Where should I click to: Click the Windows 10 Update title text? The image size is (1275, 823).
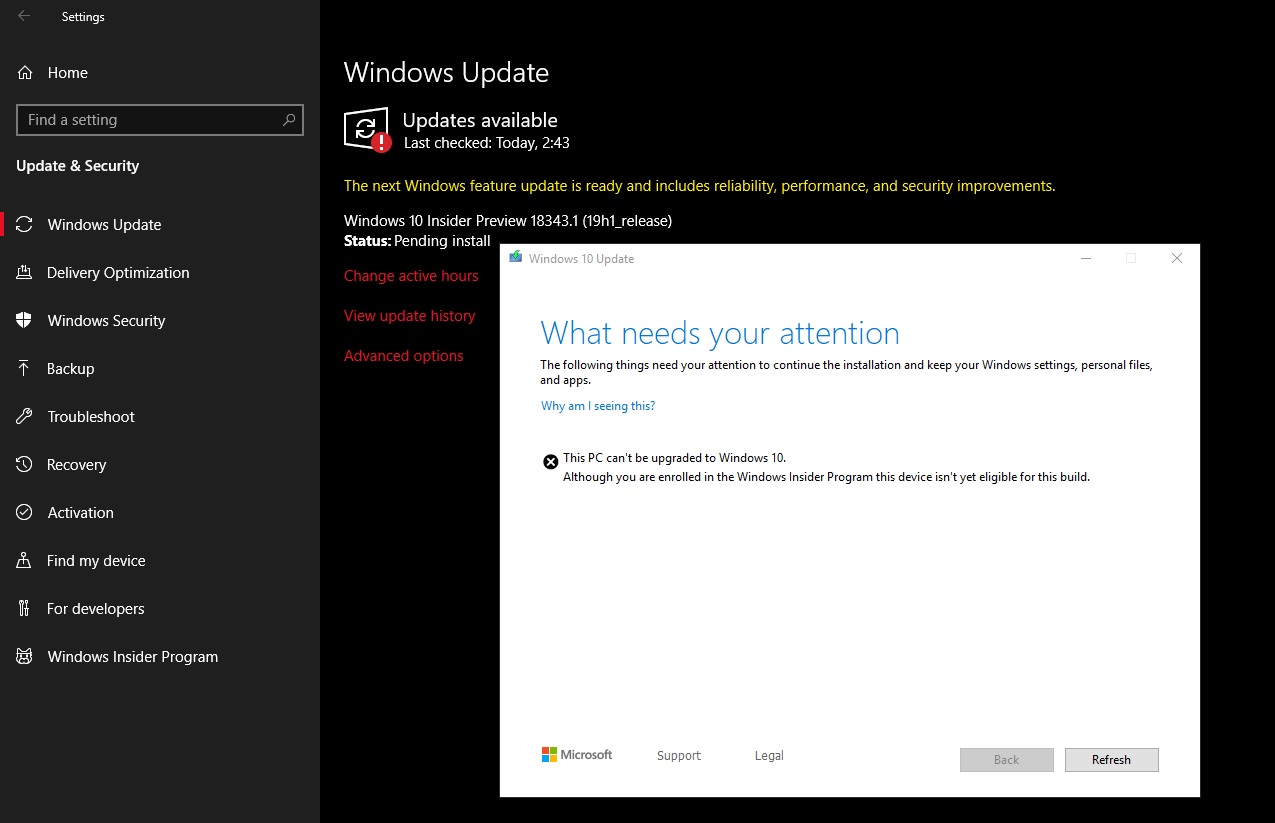(x=582, y=259)
